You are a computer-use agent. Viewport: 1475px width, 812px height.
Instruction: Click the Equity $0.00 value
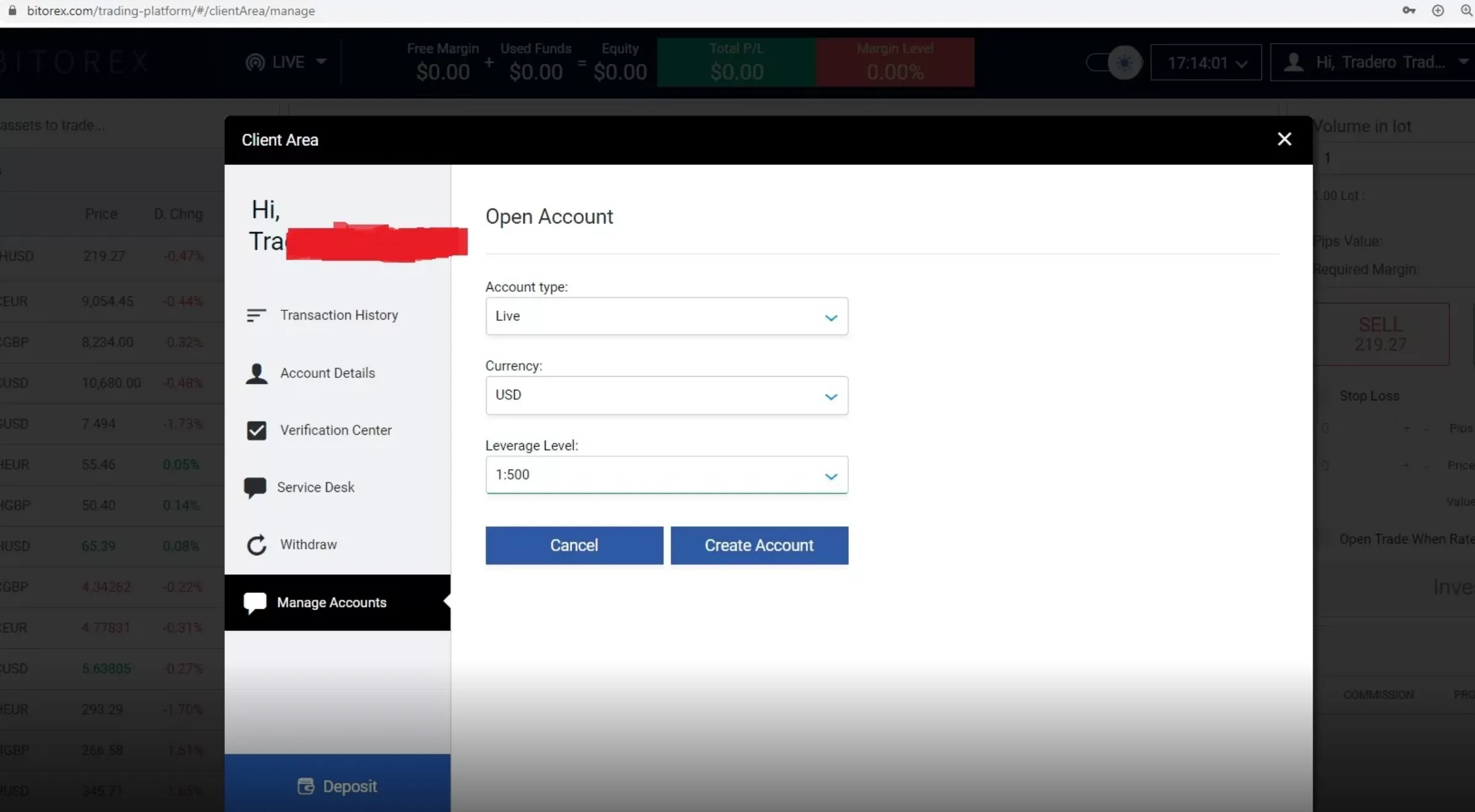620,72
